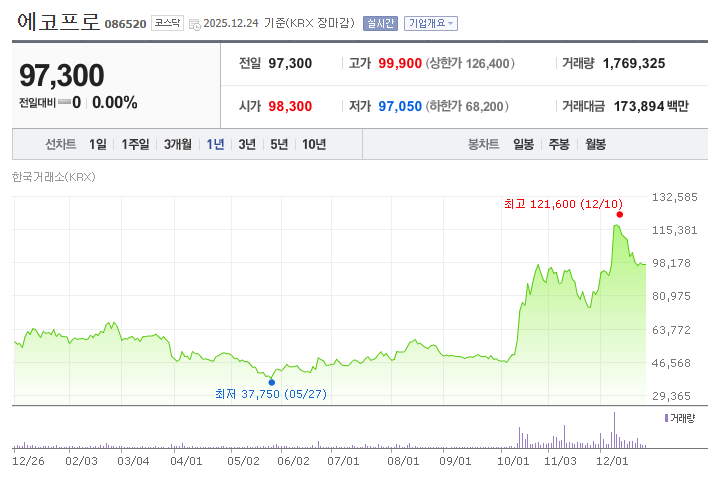Click the calendar clock icon beside the date
The height and width of the screenshot is (478, 708).
coord(195,24)
